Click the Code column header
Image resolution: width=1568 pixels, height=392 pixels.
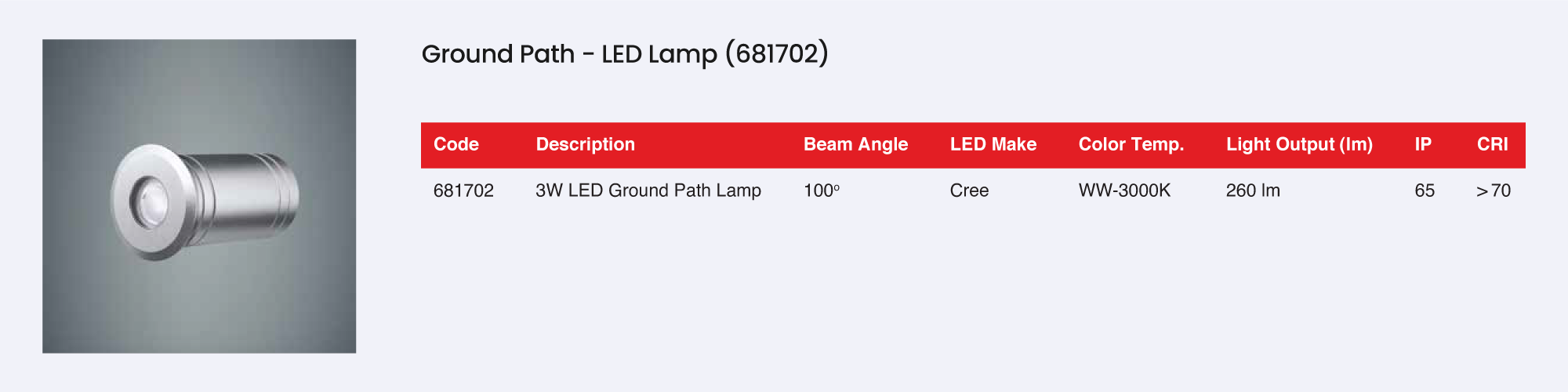[x=456, y=144]
